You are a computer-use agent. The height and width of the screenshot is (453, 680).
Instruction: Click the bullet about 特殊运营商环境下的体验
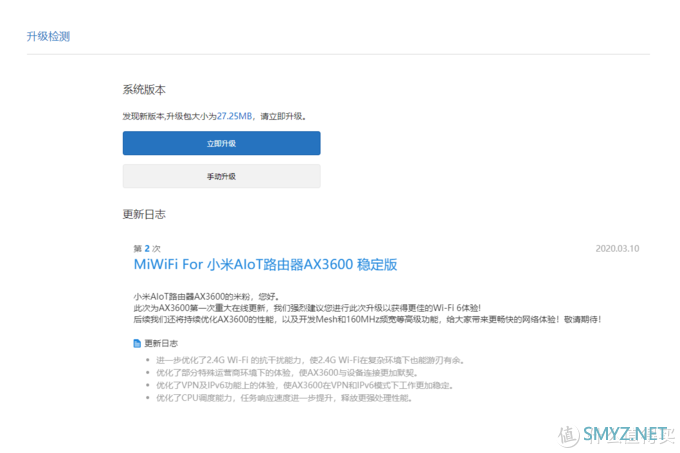[287, 373]
